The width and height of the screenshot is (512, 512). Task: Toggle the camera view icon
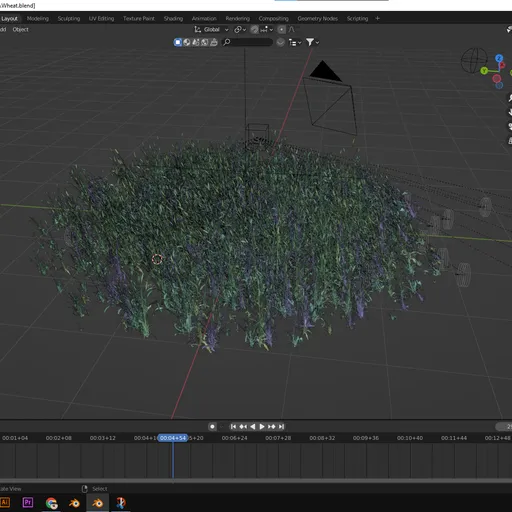(x=509, y=126)
